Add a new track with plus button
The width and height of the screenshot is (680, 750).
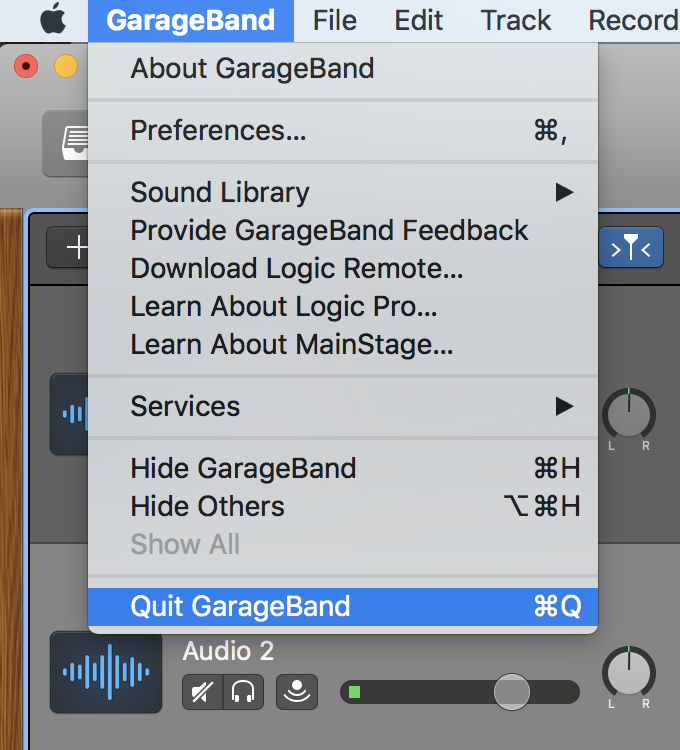[x=68, y=247]
